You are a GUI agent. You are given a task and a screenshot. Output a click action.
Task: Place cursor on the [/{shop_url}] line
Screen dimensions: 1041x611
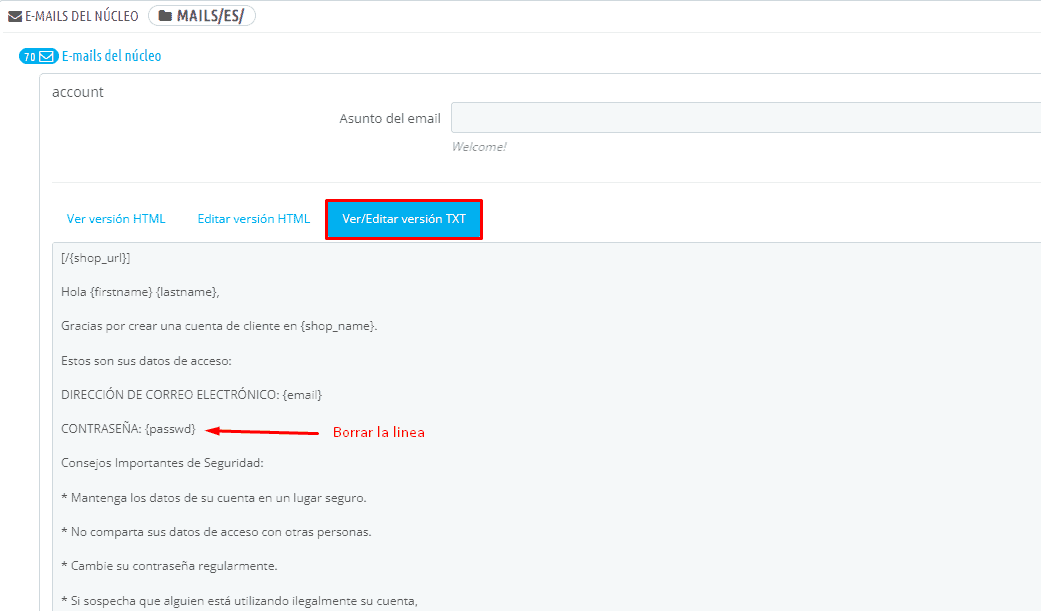[x=96, y=258]
